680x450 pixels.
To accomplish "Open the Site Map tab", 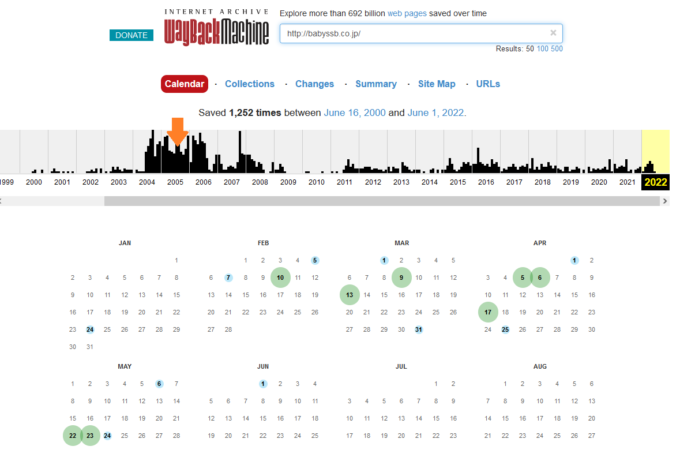I will (x=436, y=84).
